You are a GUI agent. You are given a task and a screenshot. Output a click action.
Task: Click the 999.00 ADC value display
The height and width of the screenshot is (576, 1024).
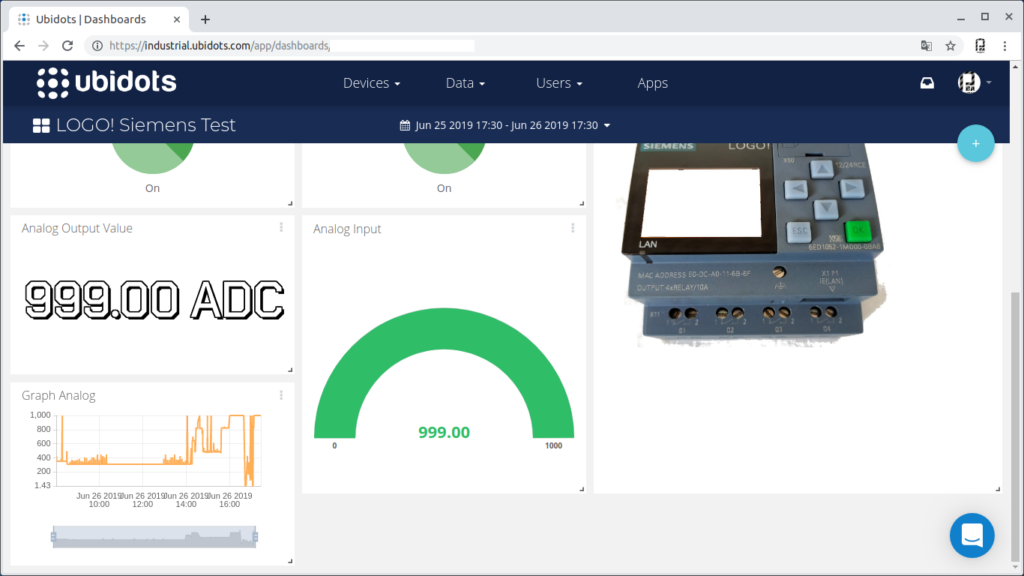154,300
